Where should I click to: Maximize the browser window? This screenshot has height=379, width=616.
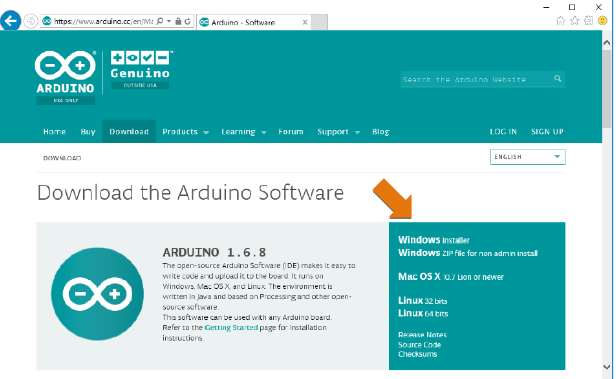pyautogui.click(x=572, y=7)
